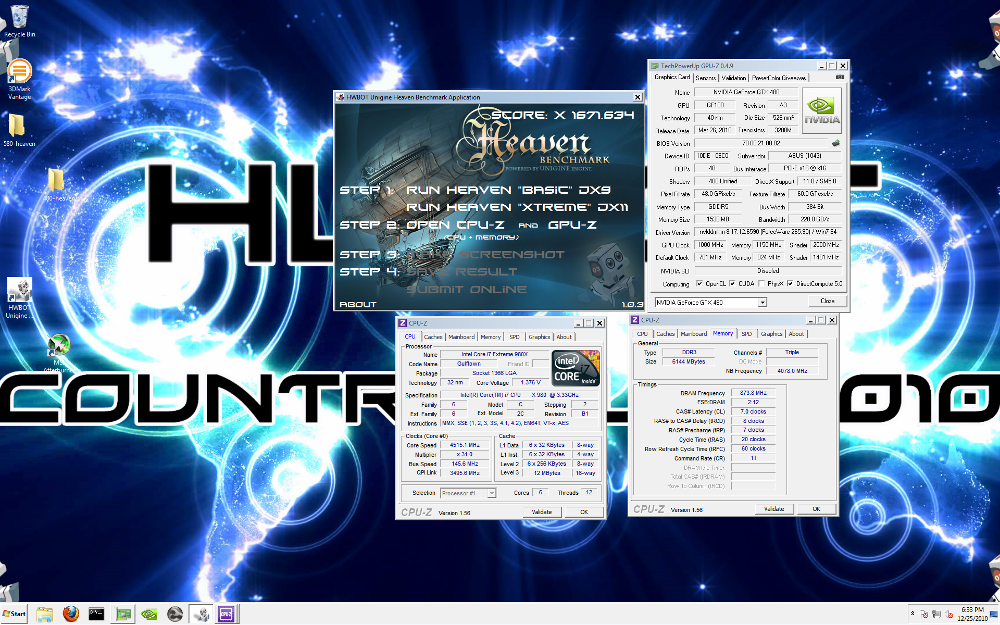Screen dimensions: 1000x625
Task: Open the NVIDIA taskbar icon
Action: pos(149,614)
